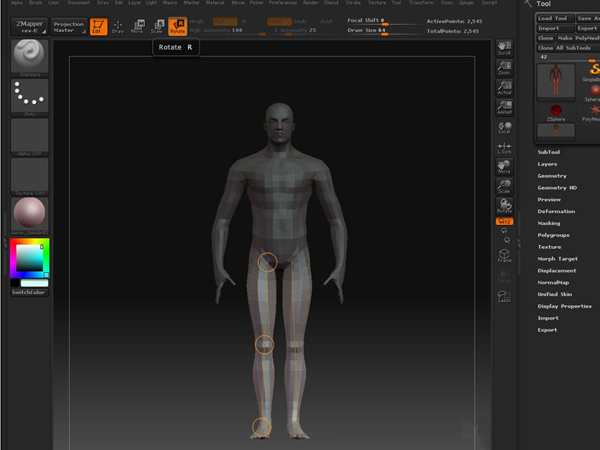Click the Zoom canvas icon on right shelf
Viewport: 600px width, 450px height.
click(504, 68)
